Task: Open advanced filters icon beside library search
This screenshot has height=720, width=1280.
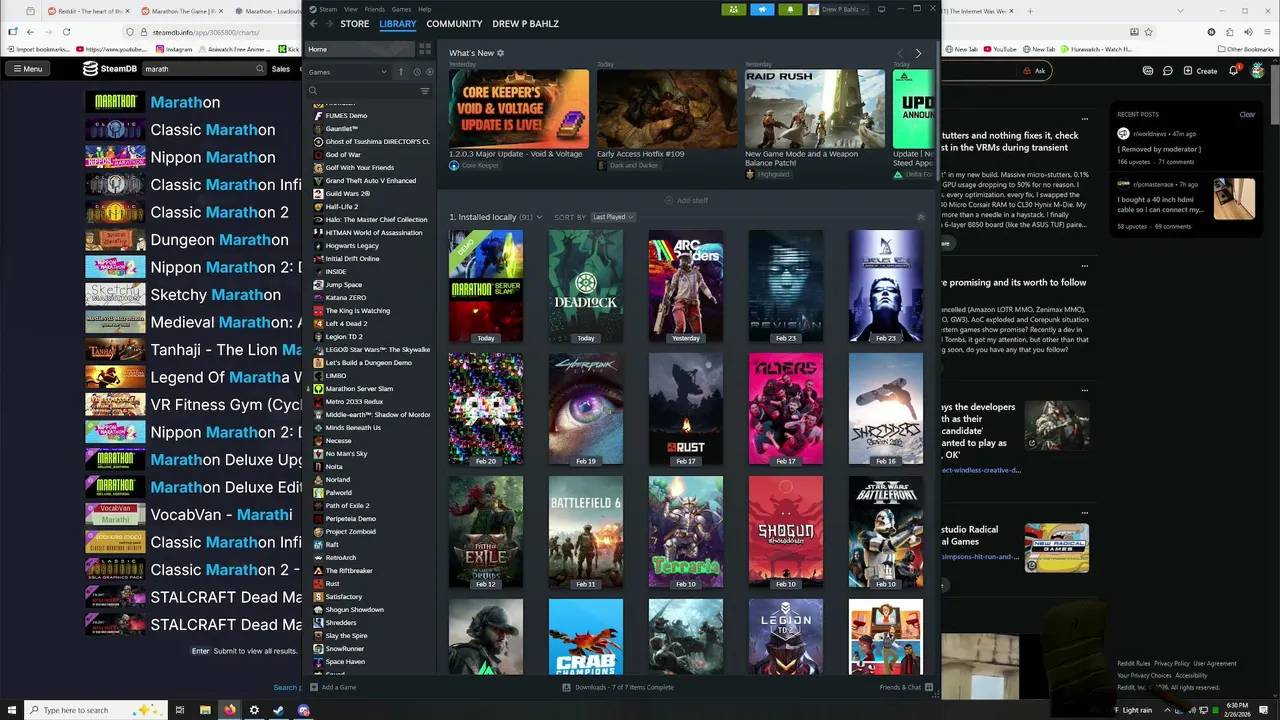Action: pos(425,91)
